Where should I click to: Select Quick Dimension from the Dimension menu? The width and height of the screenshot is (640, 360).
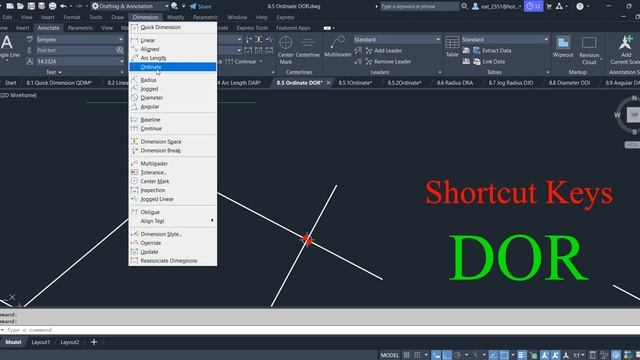point(173,27)
